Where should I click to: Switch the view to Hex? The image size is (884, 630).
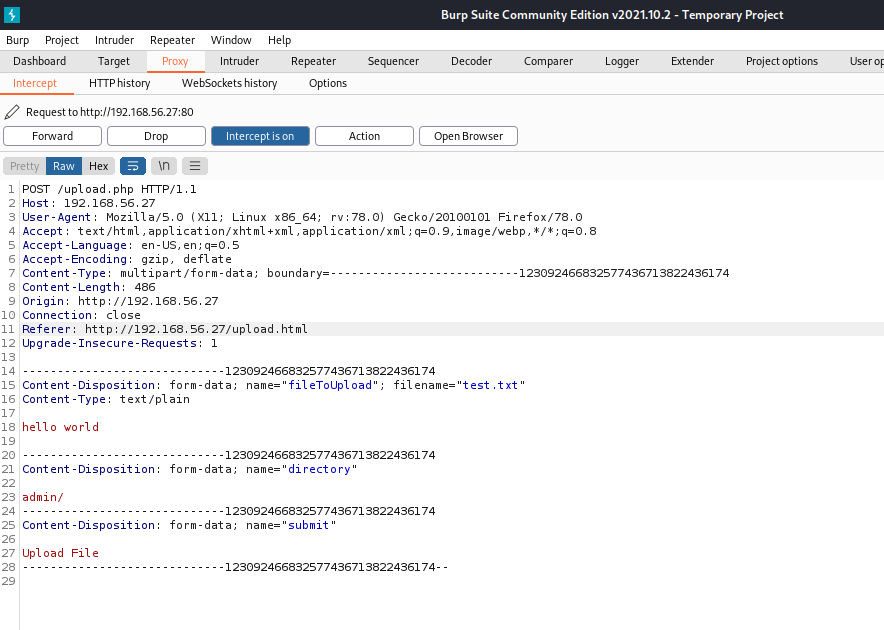tap(98, 166)
